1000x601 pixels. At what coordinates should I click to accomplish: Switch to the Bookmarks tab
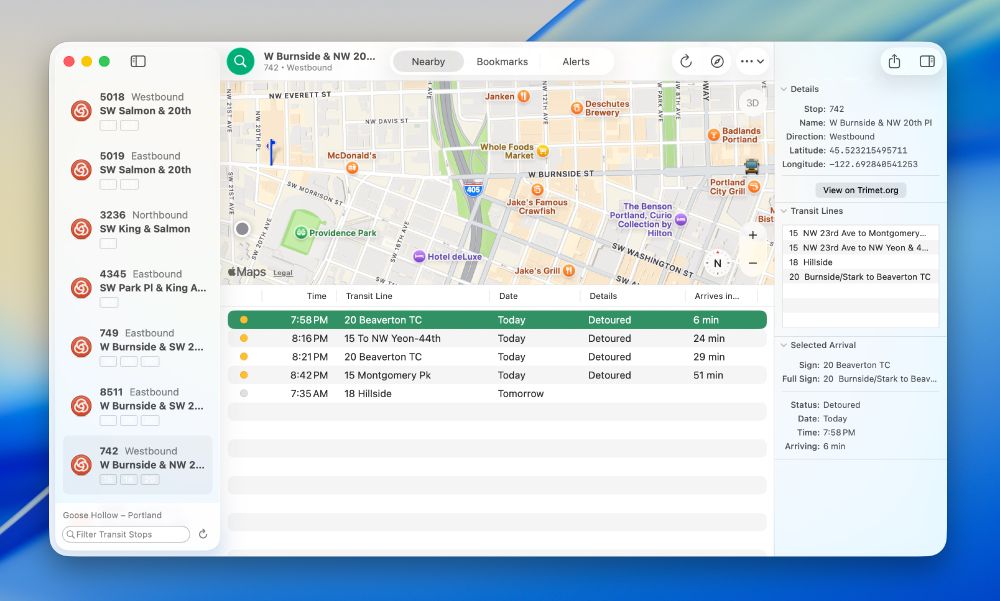502,62
